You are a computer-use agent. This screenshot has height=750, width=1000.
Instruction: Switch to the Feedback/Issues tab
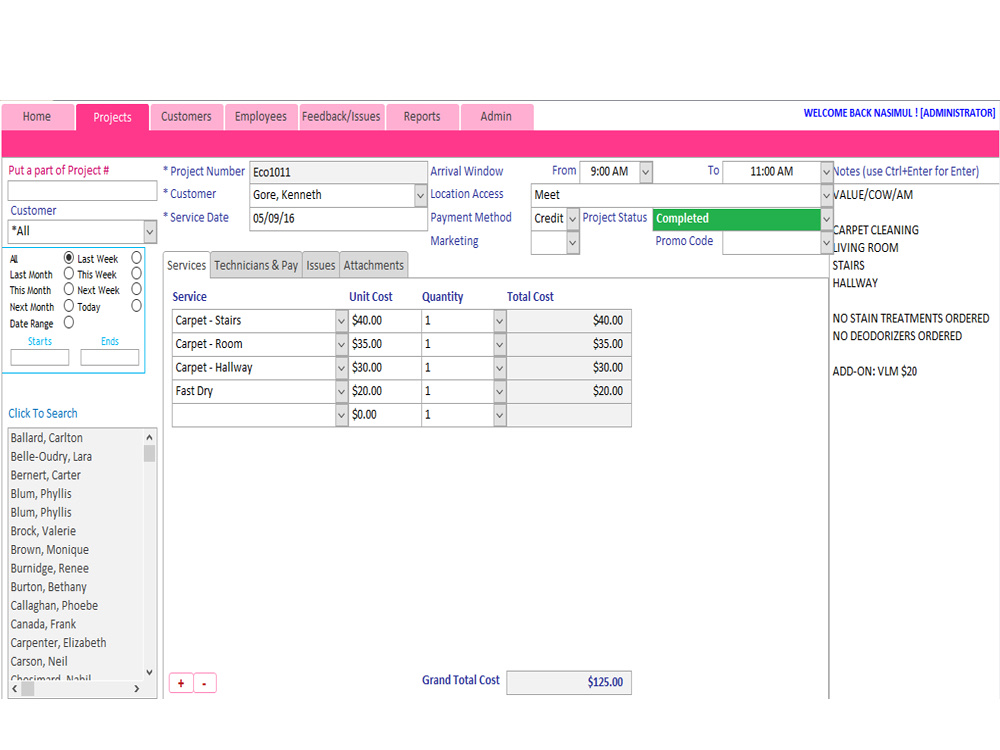[341, 117]
